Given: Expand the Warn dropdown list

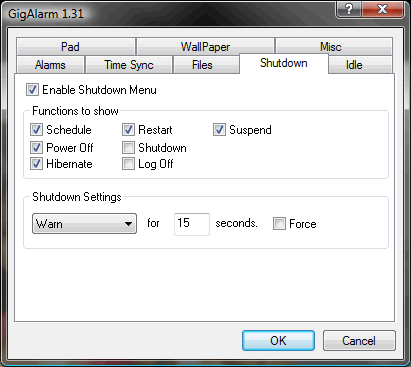Looking at the screenshot, I should (x=84, y=224).
